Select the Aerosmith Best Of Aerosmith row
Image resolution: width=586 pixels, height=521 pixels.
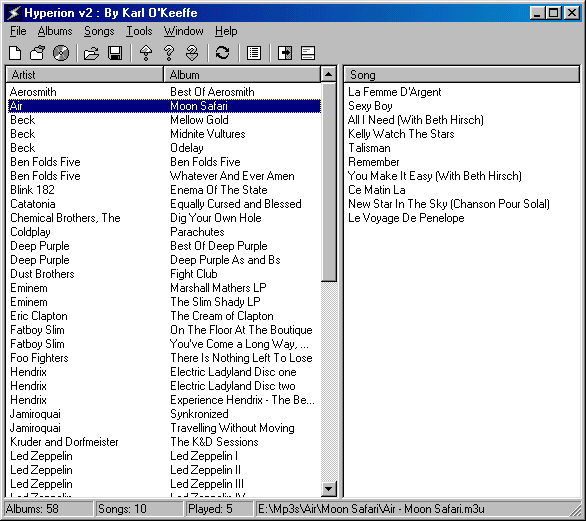coord(164,92)
